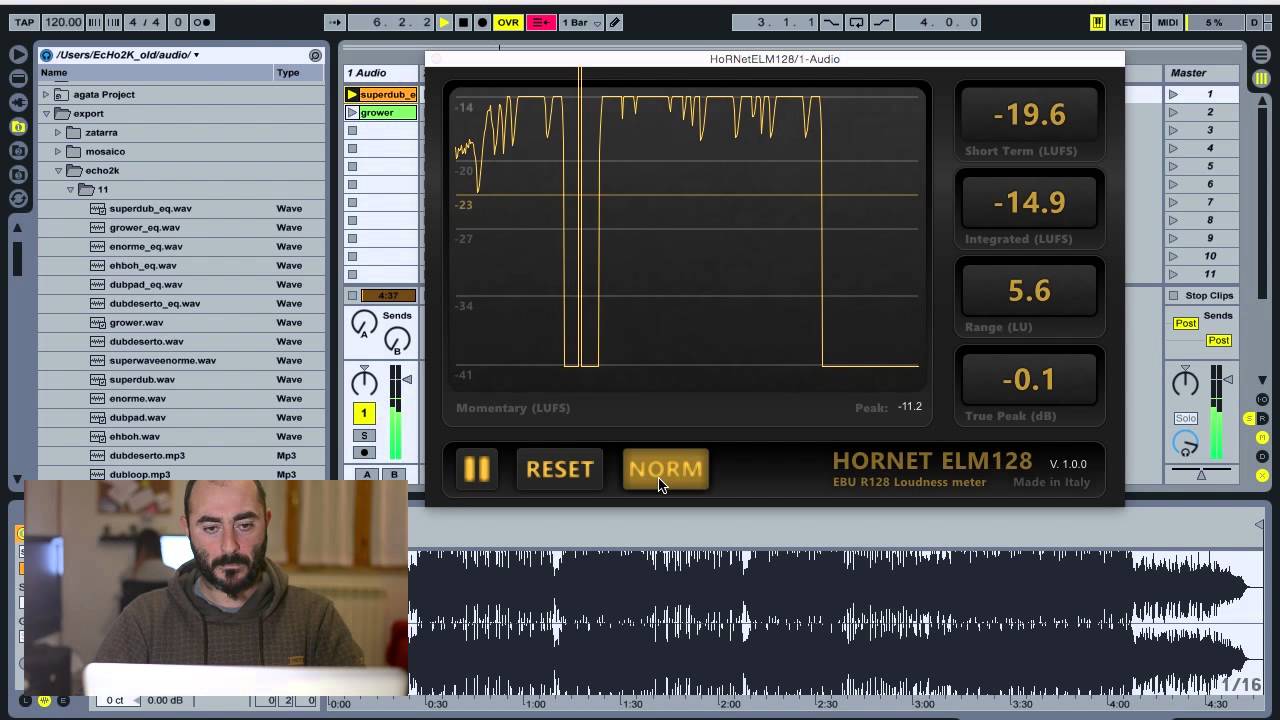Arm the 1 Audio track for recording
This screenshot has height=720, width=1280.
364,453
